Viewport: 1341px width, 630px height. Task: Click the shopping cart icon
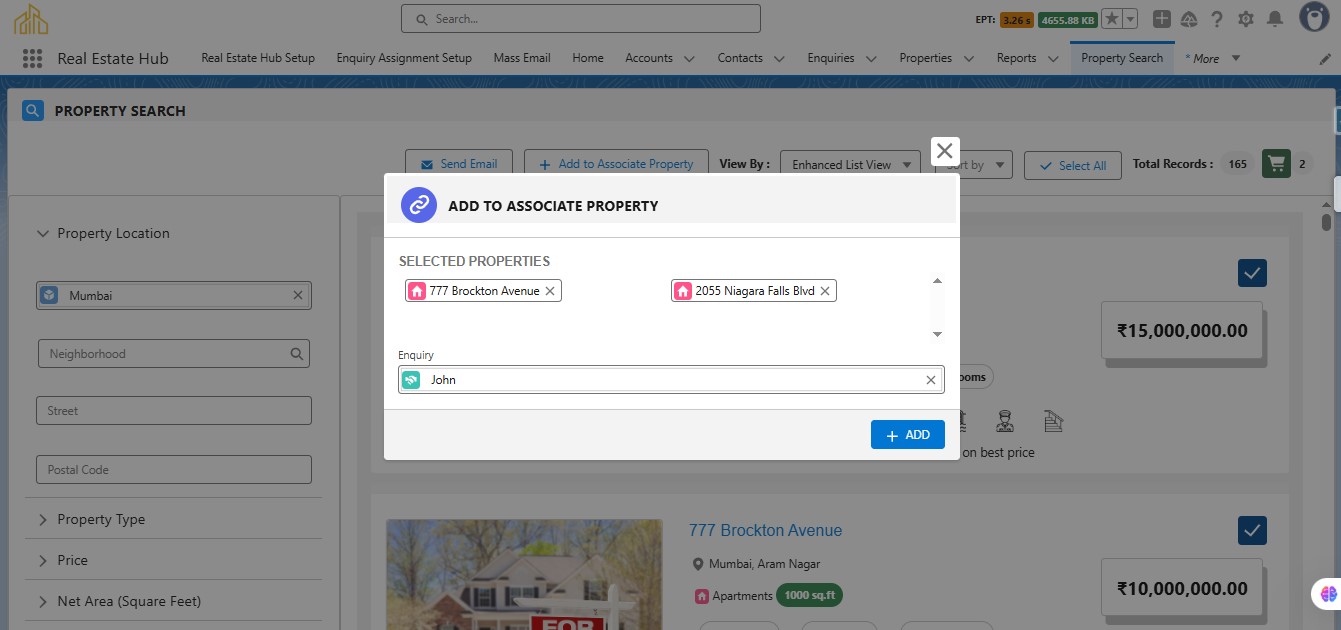1275,164
